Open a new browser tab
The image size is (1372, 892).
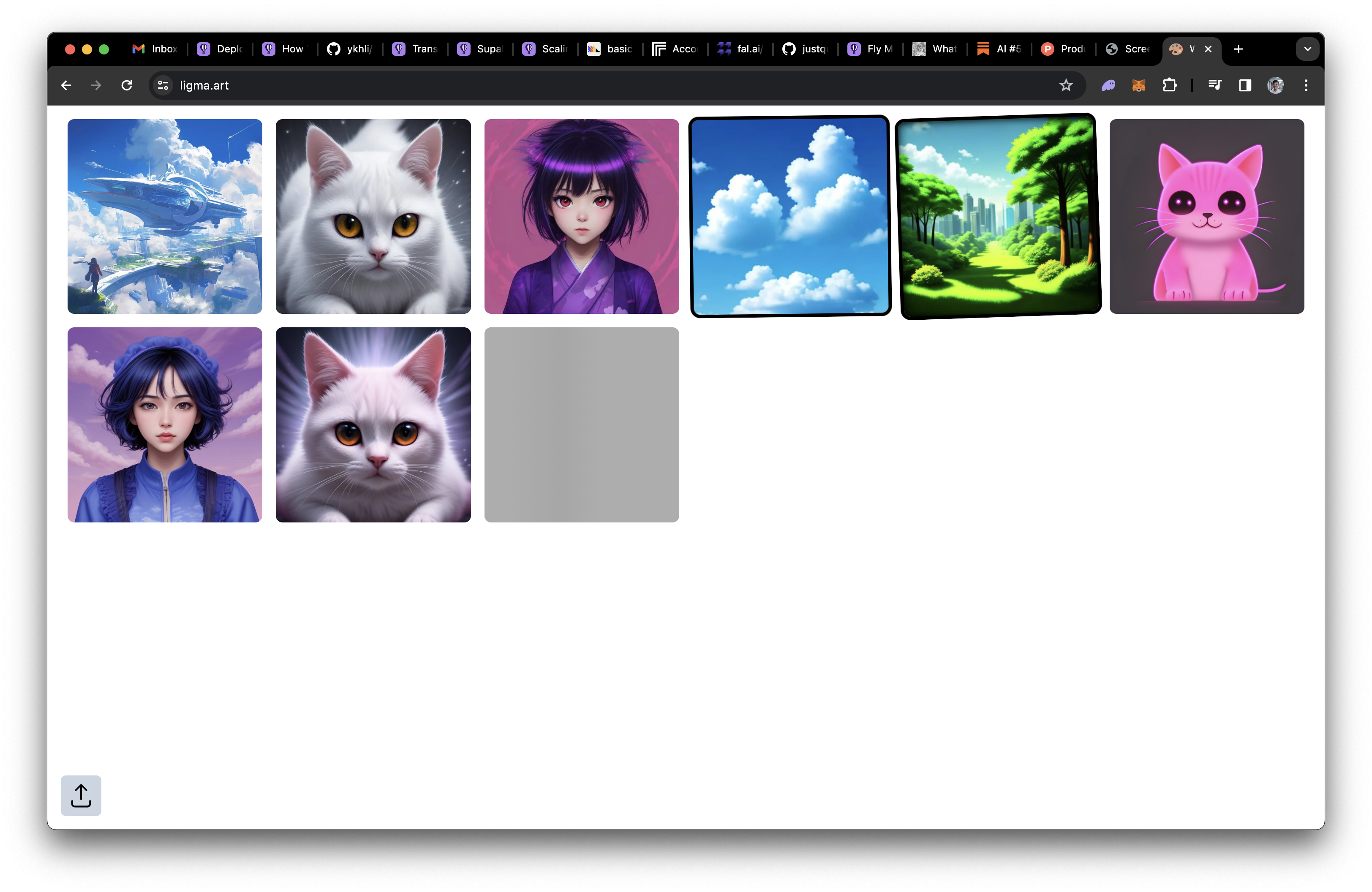click(1238, 49)
